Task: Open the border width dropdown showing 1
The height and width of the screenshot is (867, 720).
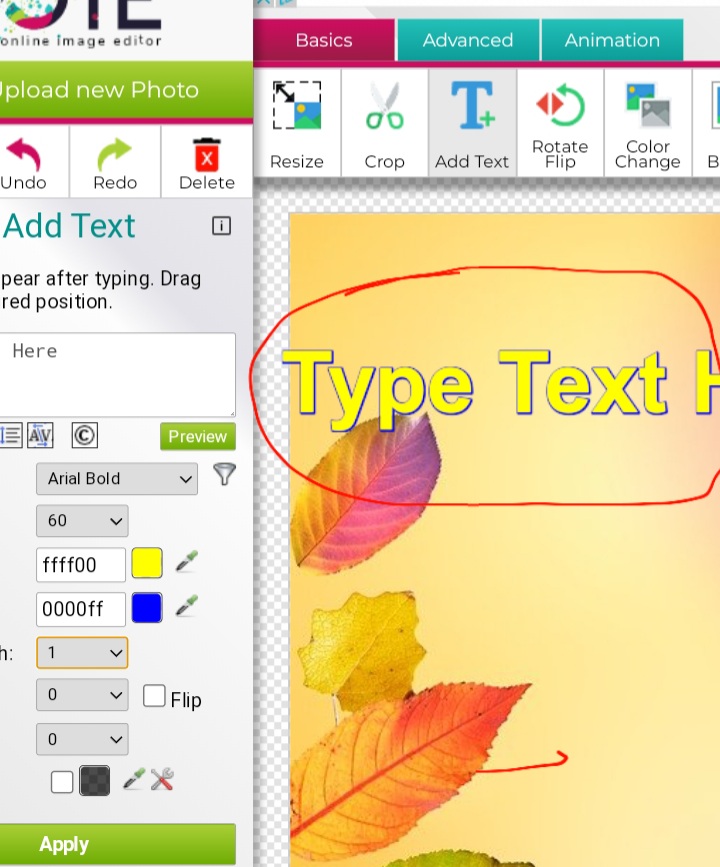Action: click(x=82, y=653)
